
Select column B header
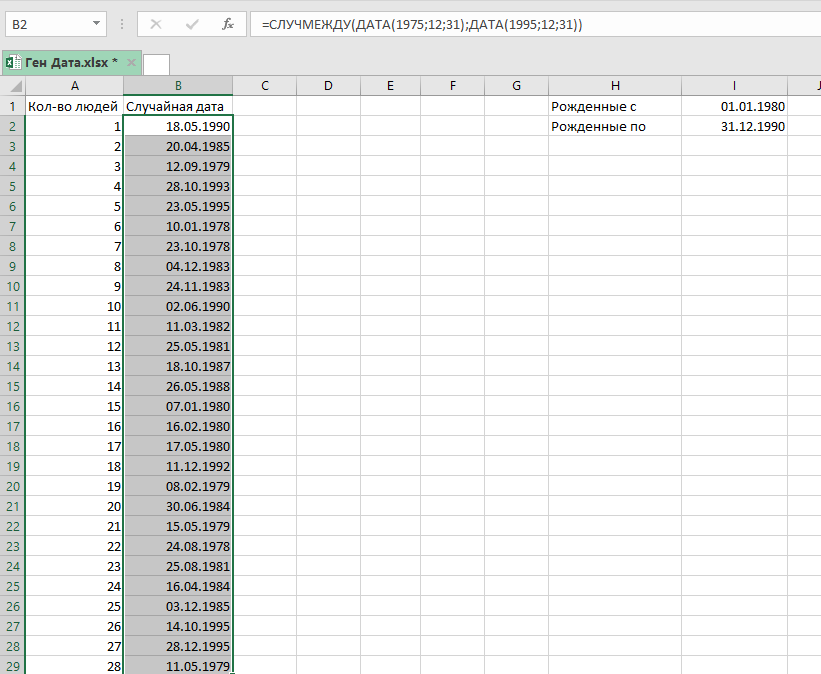(178, 86)
